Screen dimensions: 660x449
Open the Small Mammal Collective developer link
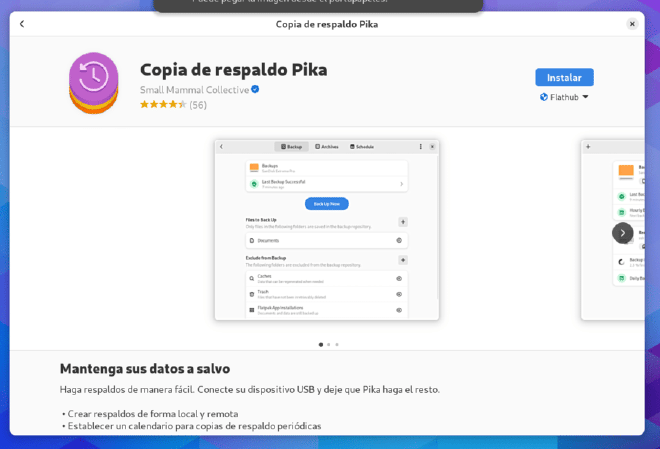[194, 90]
